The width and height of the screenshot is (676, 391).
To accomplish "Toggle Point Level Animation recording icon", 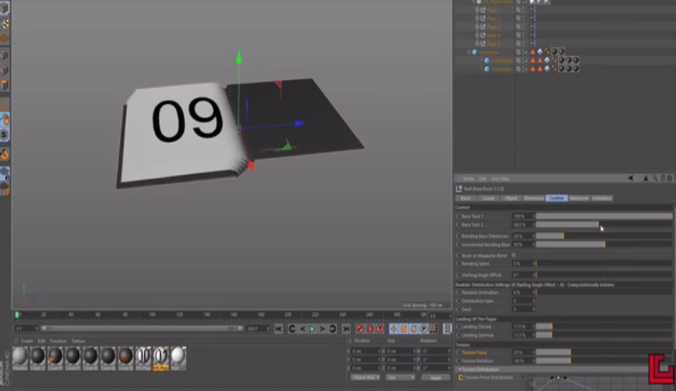I will tap(434, 329).
